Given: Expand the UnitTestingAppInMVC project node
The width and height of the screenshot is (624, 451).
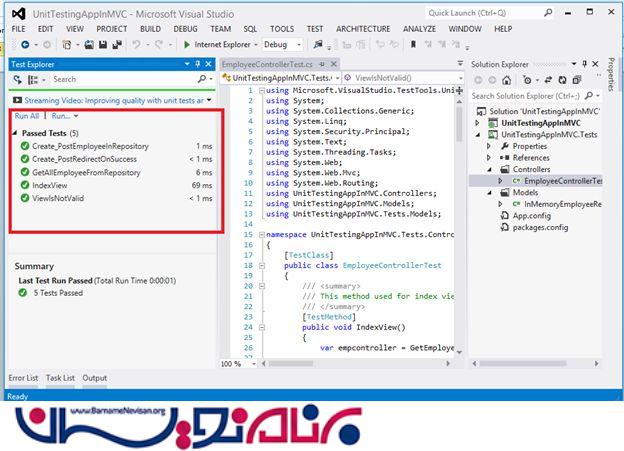Looking at the screenshot, I should (x=478, y=123).
